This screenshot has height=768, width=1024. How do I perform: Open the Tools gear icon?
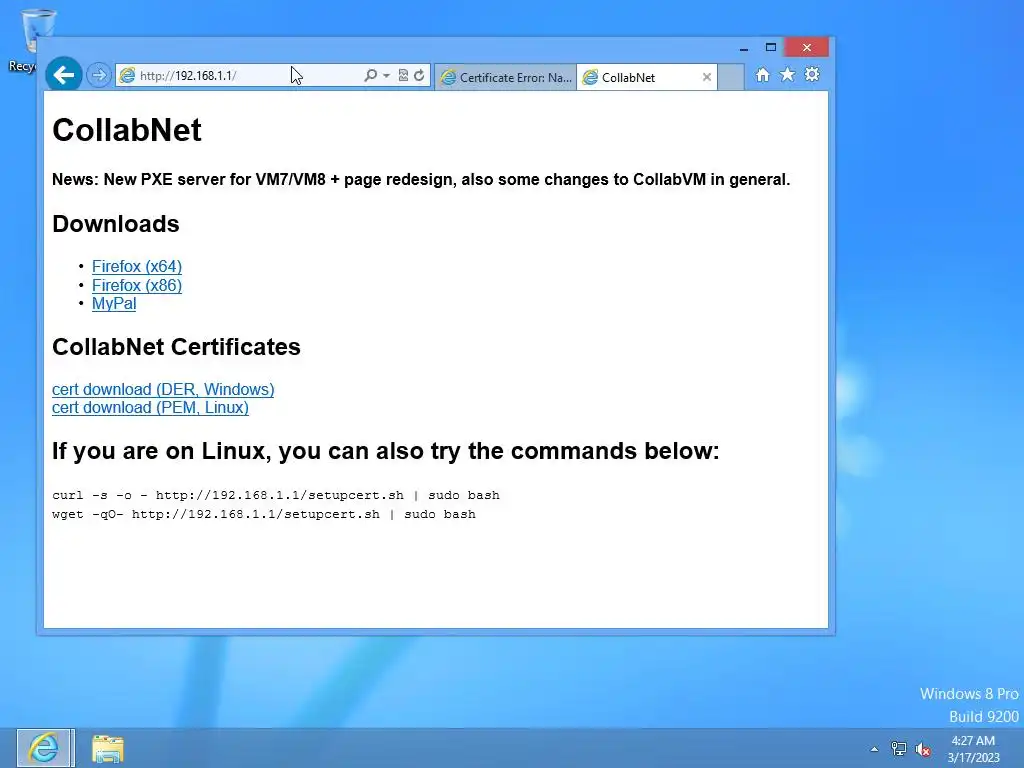(x=812, y=74)
